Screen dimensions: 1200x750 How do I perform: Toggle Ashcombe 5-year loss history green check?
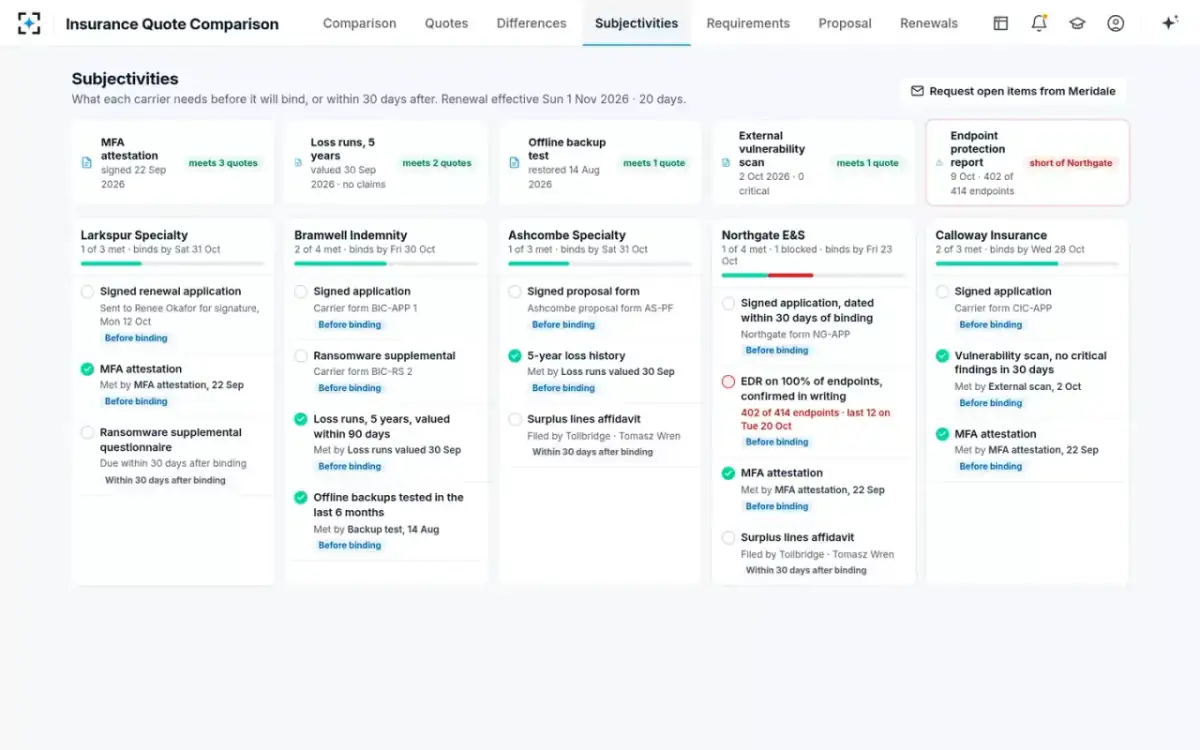click(515, 356)
